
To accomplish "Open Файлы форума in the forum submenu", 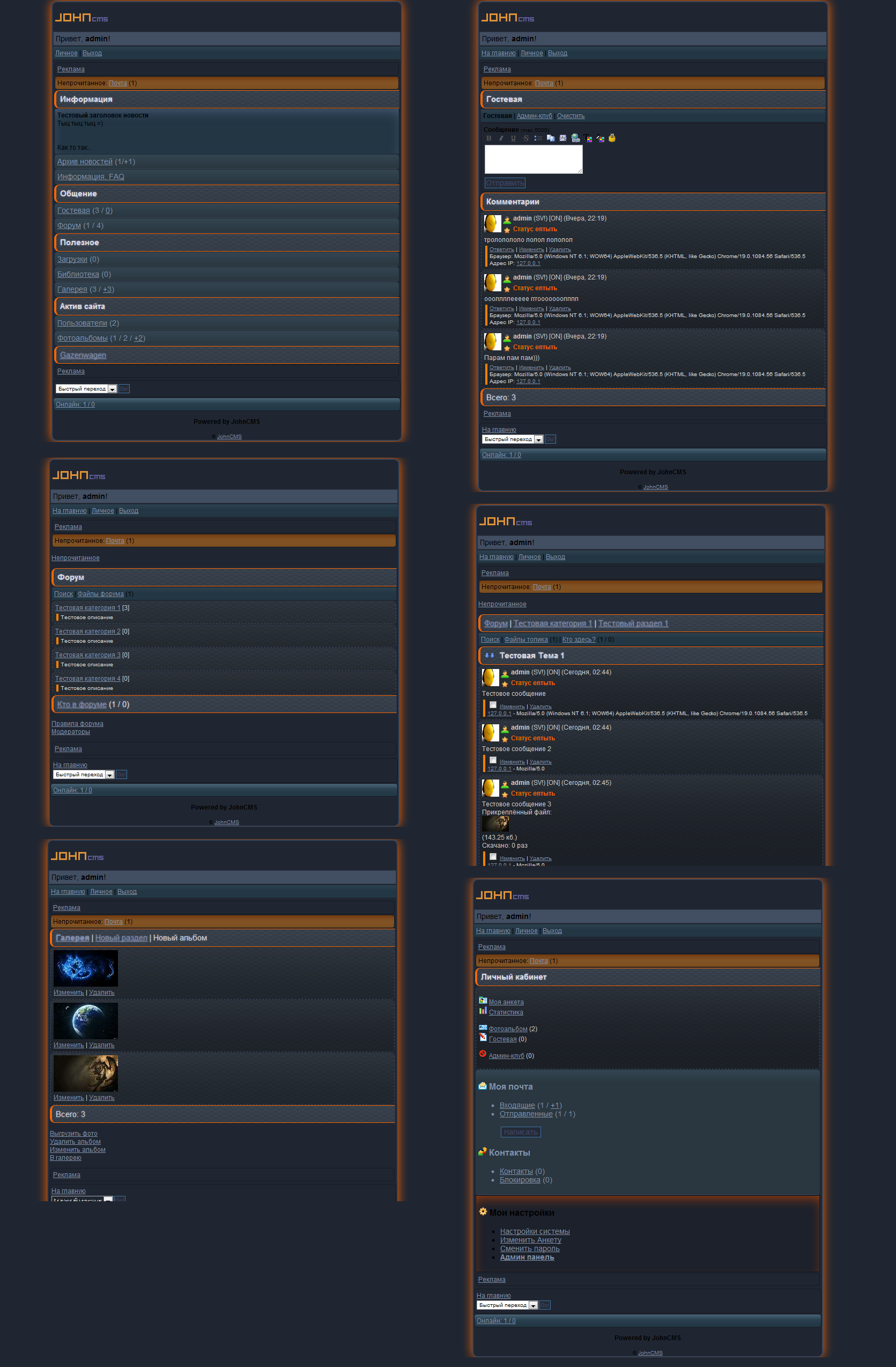I will (x=100, y=594).
